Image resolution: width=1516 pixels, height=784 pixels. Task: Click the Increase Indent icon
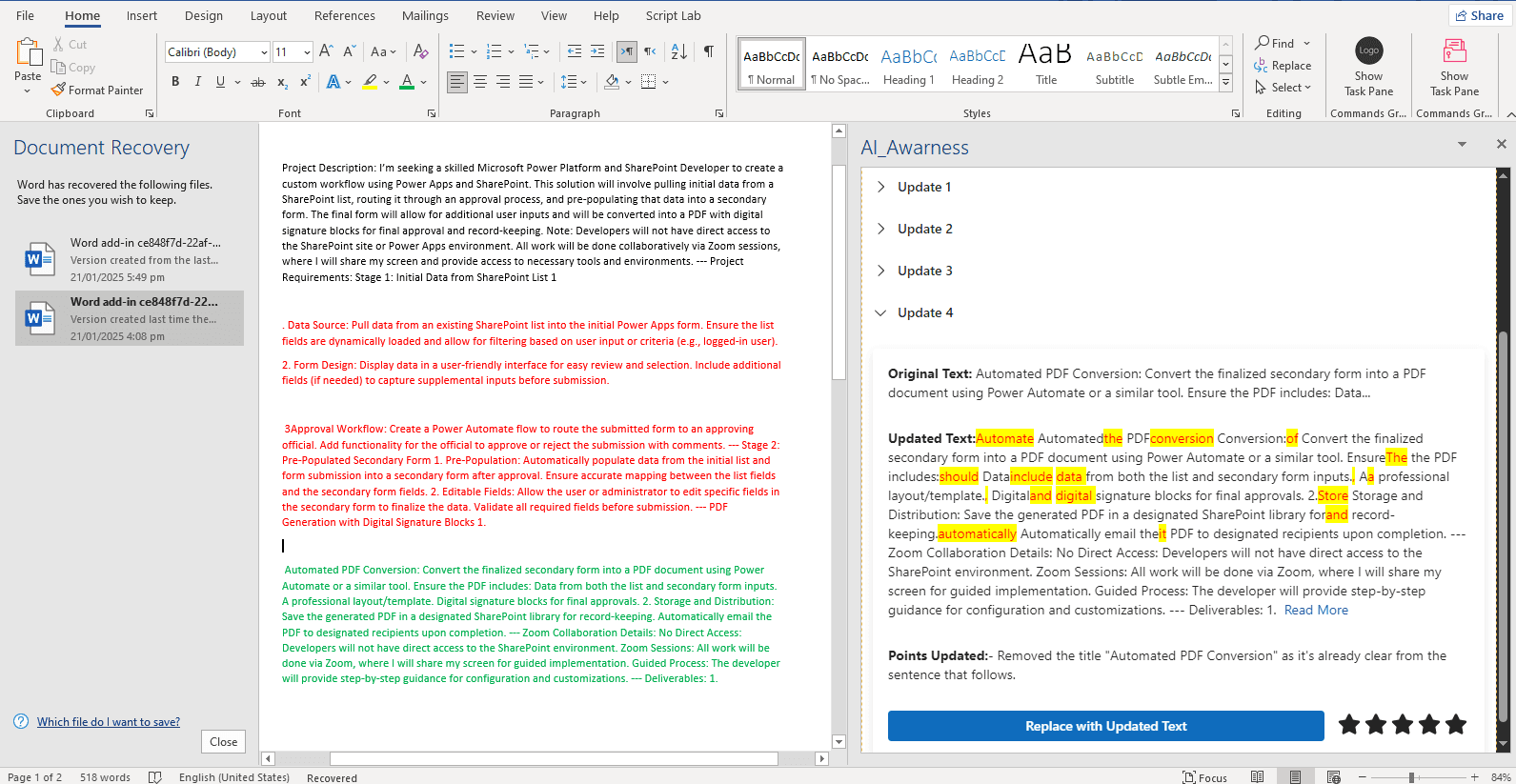[x=597, y=51]
